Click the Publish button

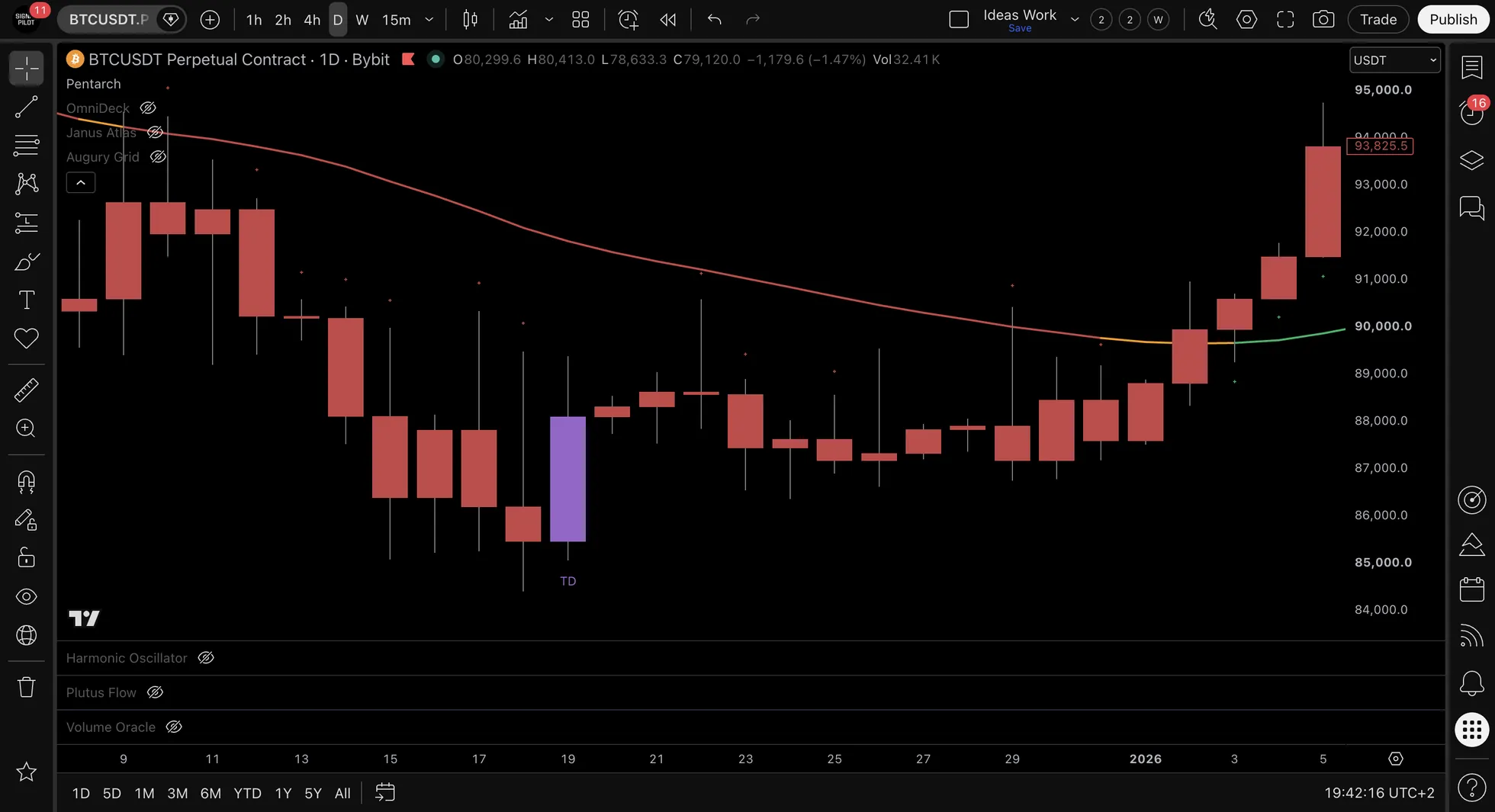[x=1453, y=20]
